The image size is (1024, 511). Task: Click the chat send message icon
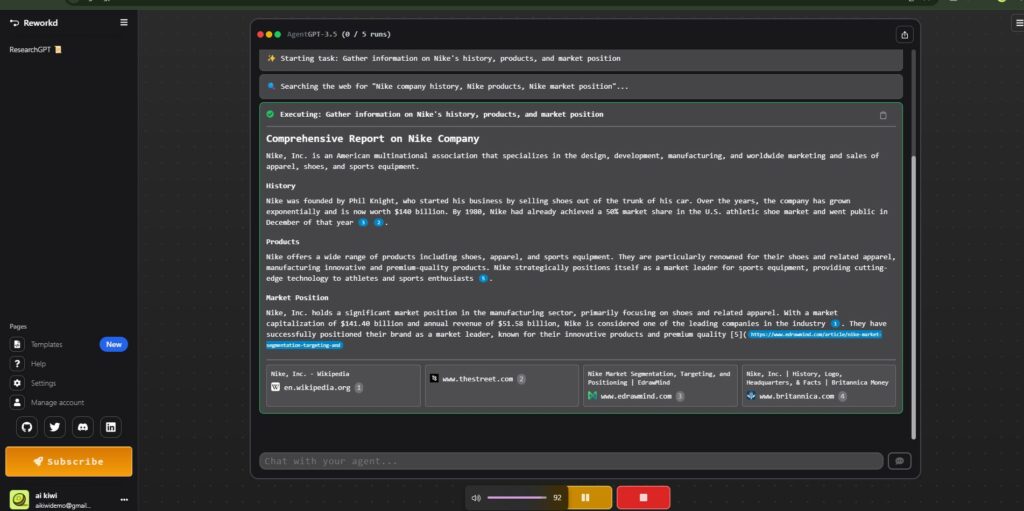899,461
